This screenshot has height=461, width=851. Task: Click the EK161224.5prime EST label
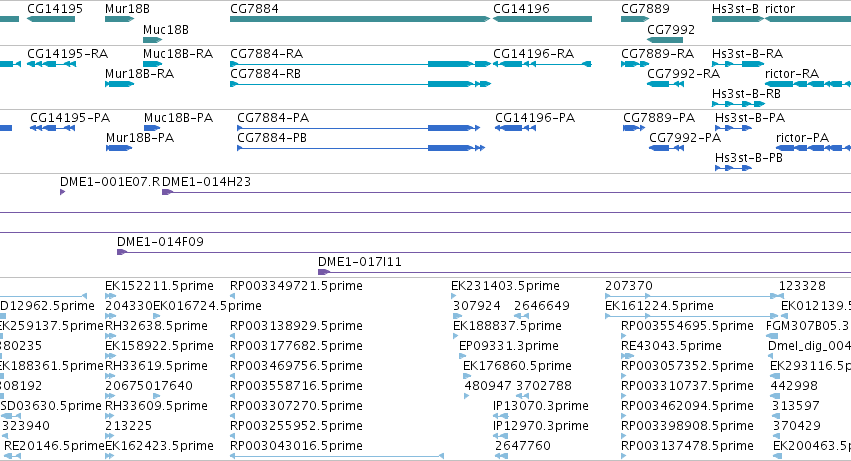click(659, 306)
